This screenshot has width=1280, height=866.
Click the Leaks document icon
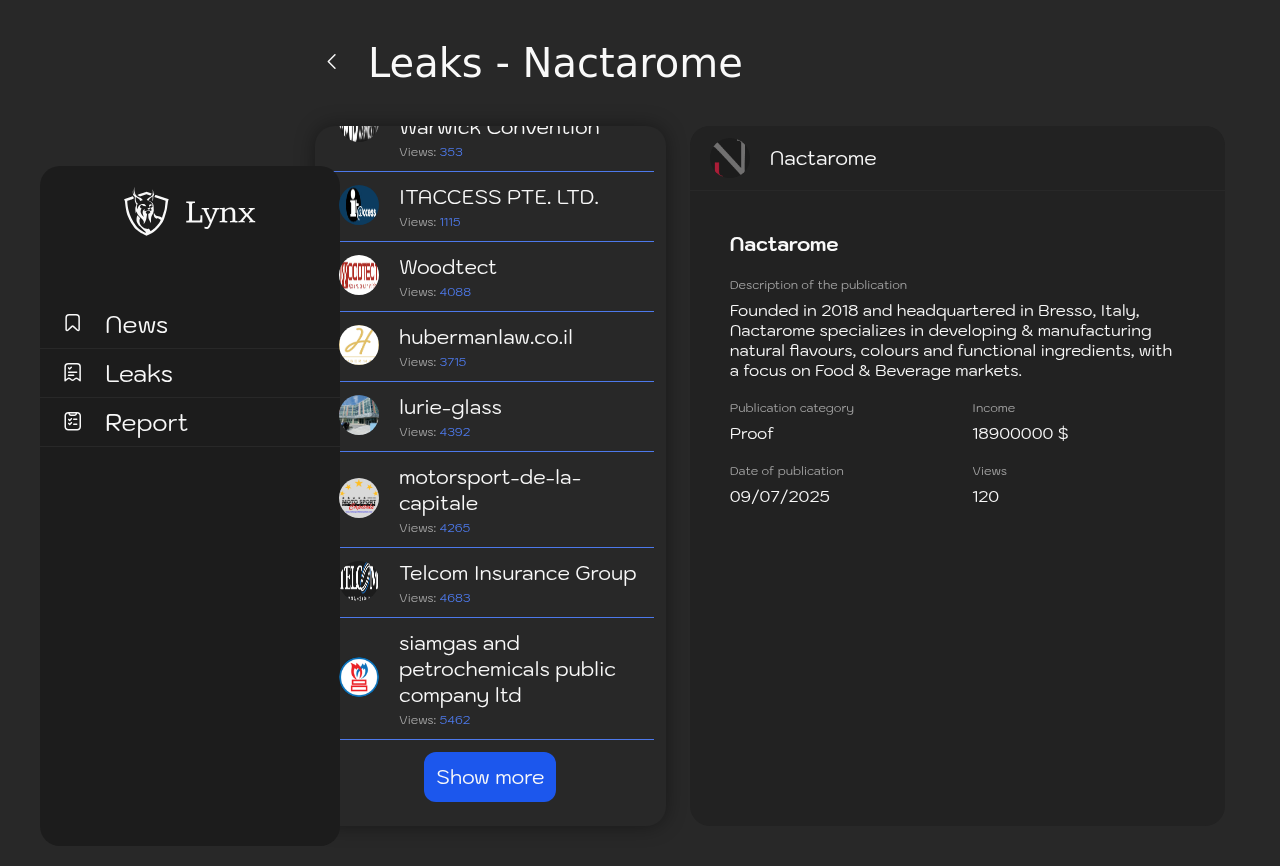click(73, 372)
